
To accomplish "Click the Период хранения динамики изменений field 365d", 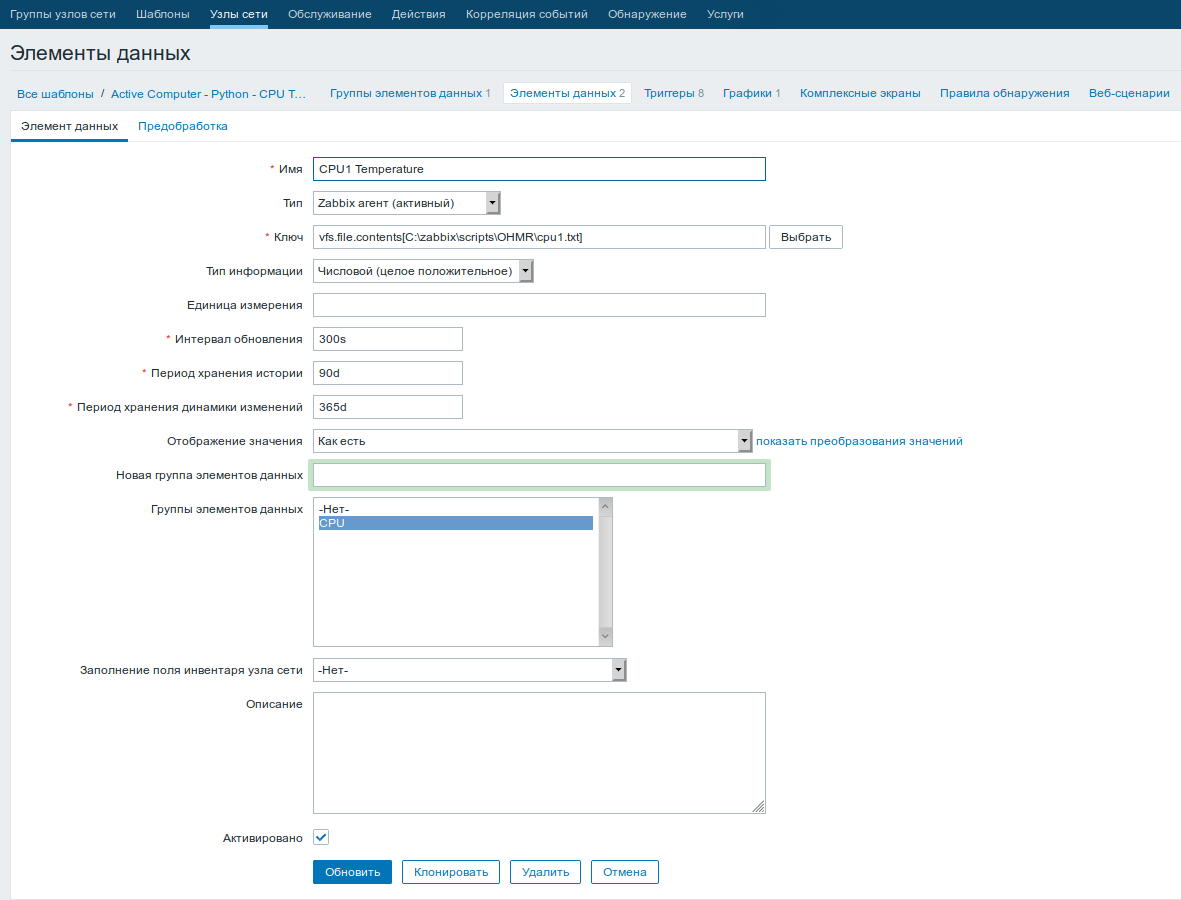I will point(388,407).
